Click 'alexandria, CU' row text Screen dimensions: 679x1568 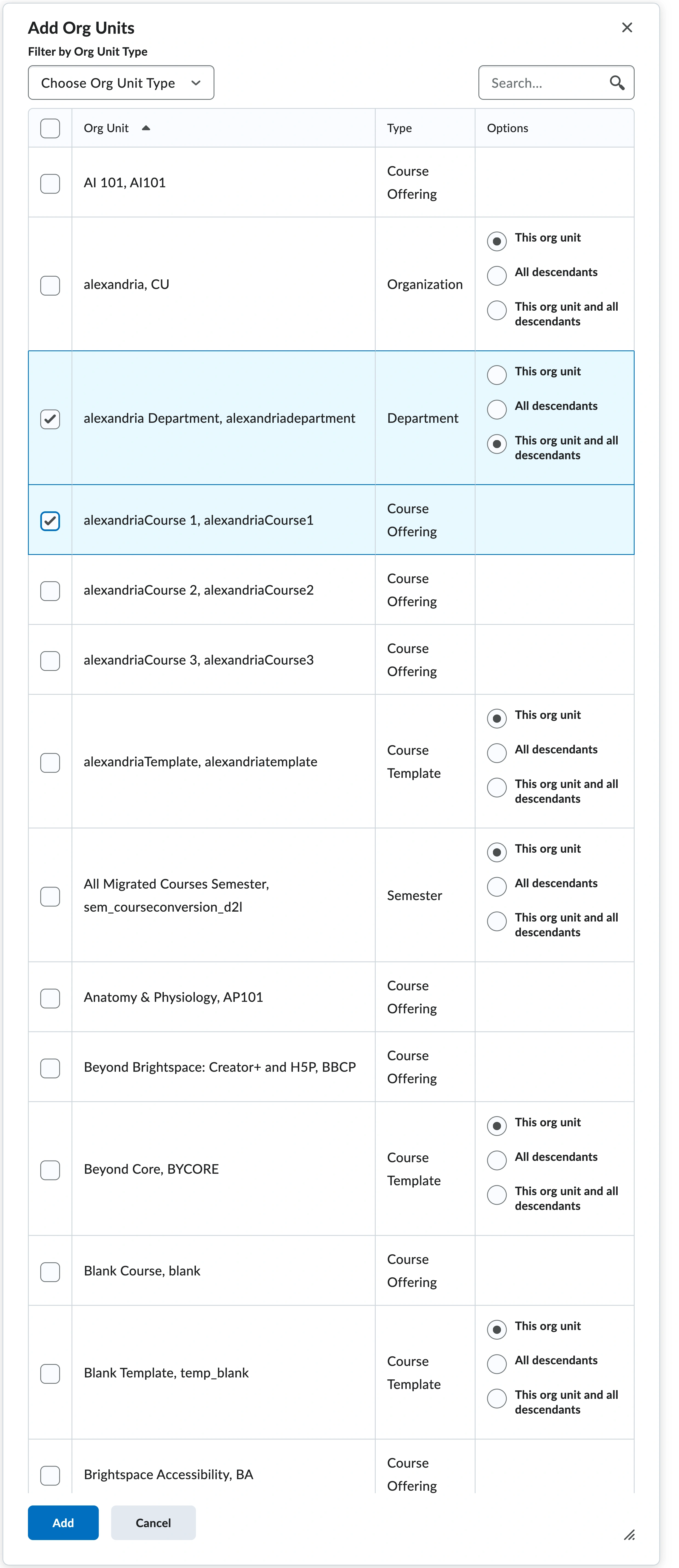pos(127,284)
